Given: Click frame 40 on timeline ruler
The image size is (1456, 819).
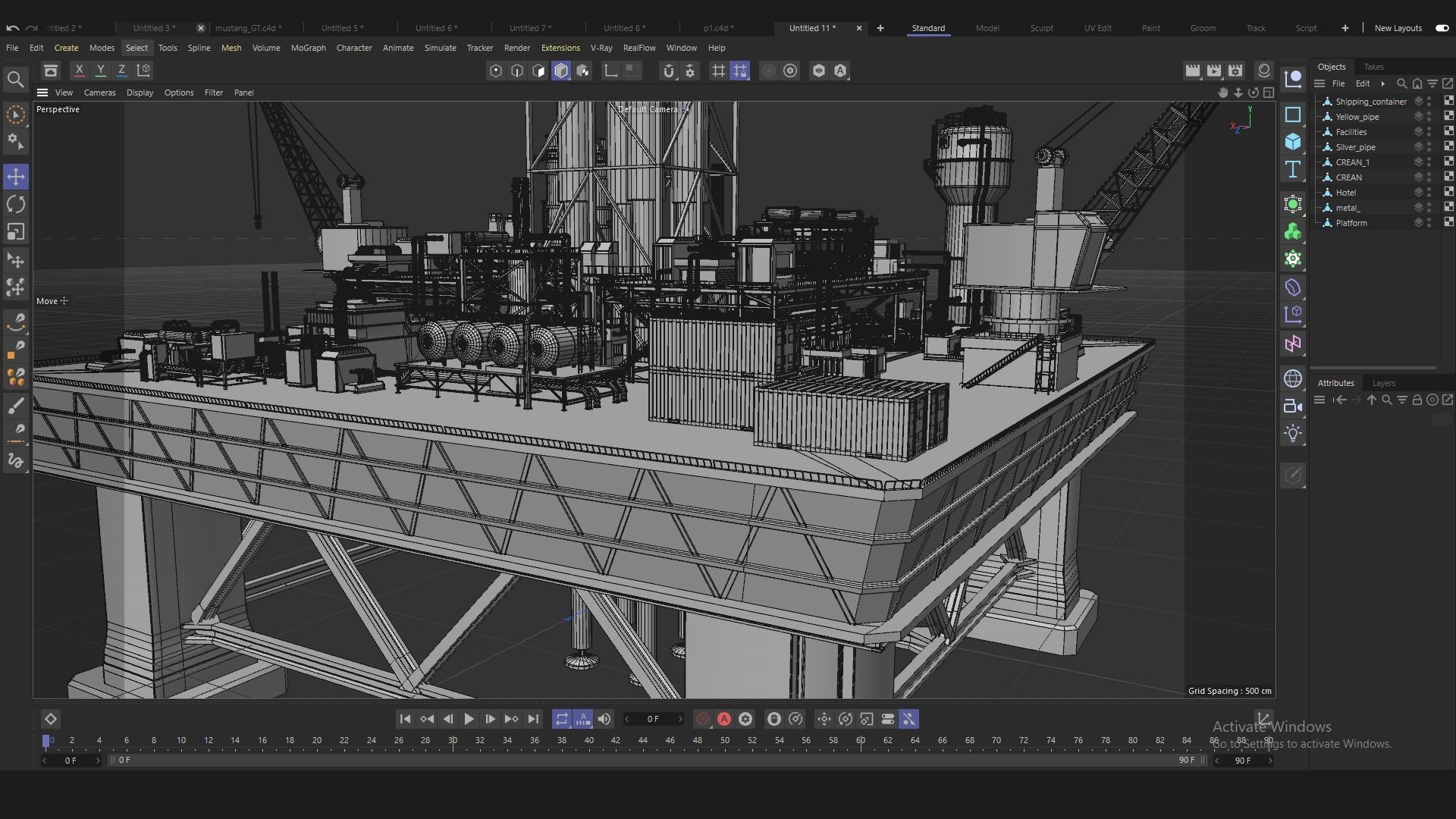Looking at the screenshot, I should [x=588, y=741].
